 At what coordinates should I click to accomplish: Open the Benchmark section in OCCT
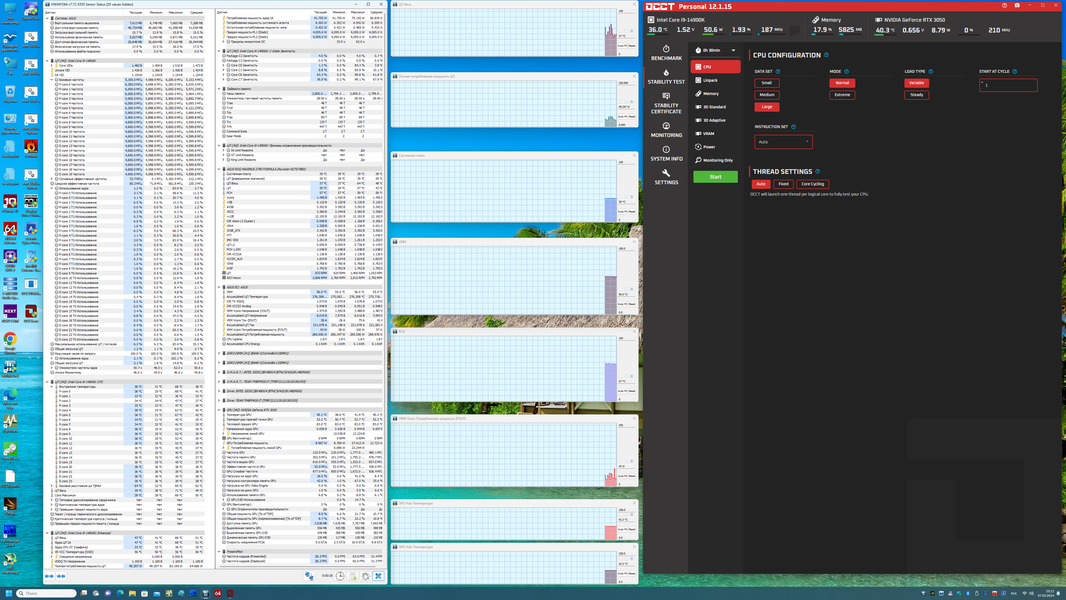click(666, 53)
